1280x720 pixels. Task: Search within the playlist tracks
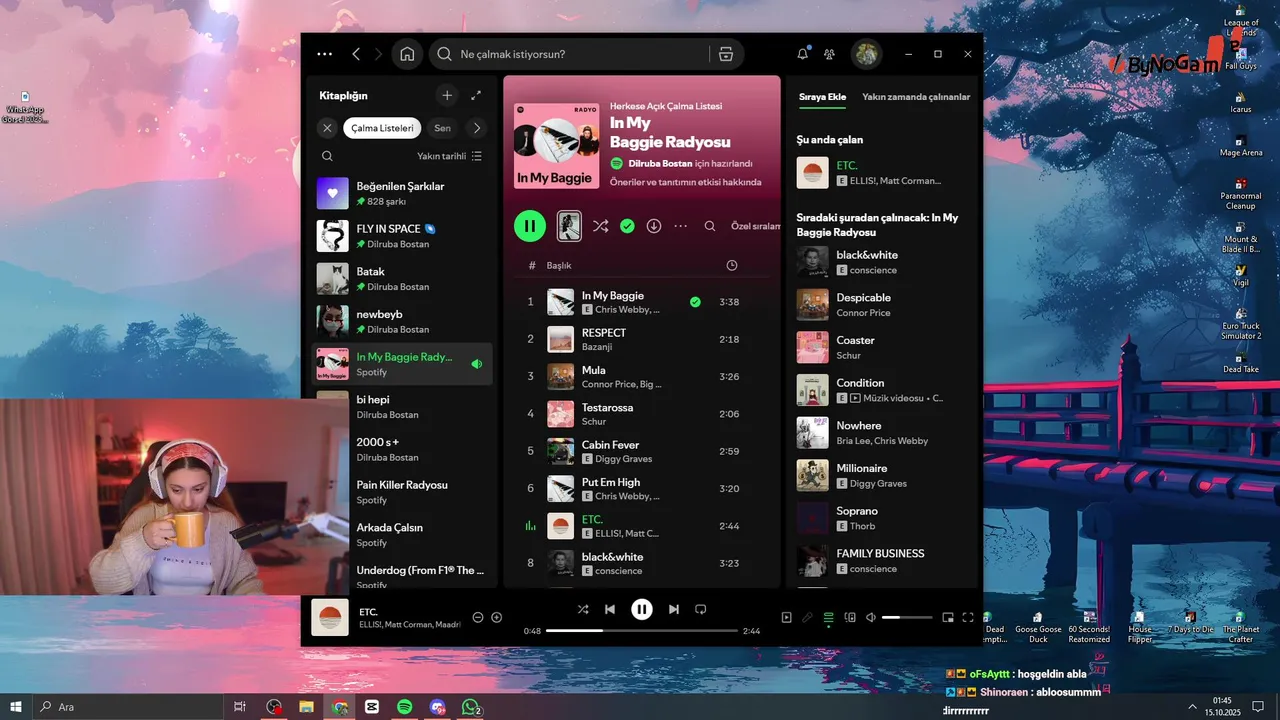[x=710, y=226]
